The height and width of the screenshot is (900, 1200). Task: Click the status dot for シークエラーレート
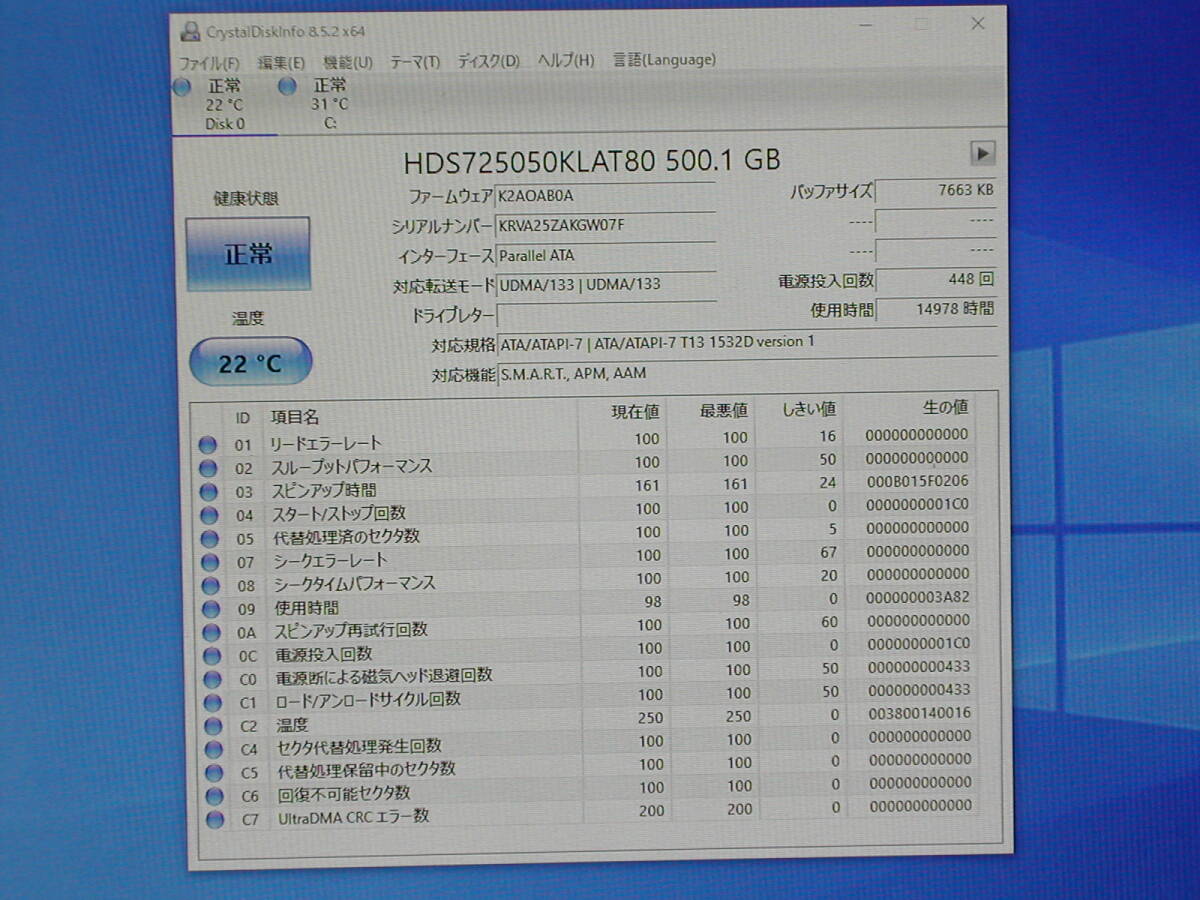[209, 562]
